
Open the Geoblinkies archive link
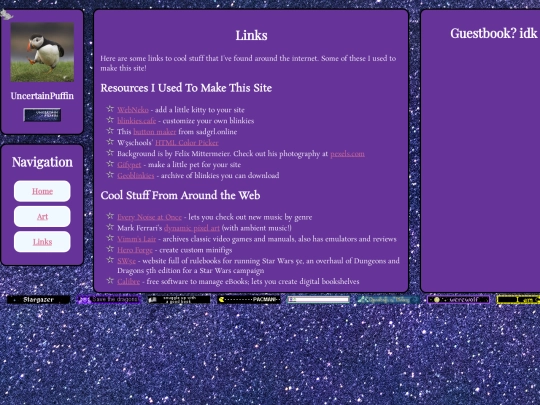pos(136,176)
